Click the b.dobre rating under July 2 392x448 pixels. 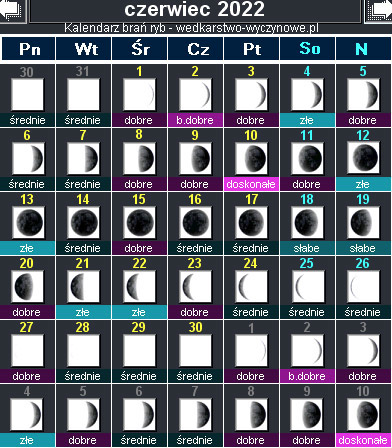click(307, 376)
